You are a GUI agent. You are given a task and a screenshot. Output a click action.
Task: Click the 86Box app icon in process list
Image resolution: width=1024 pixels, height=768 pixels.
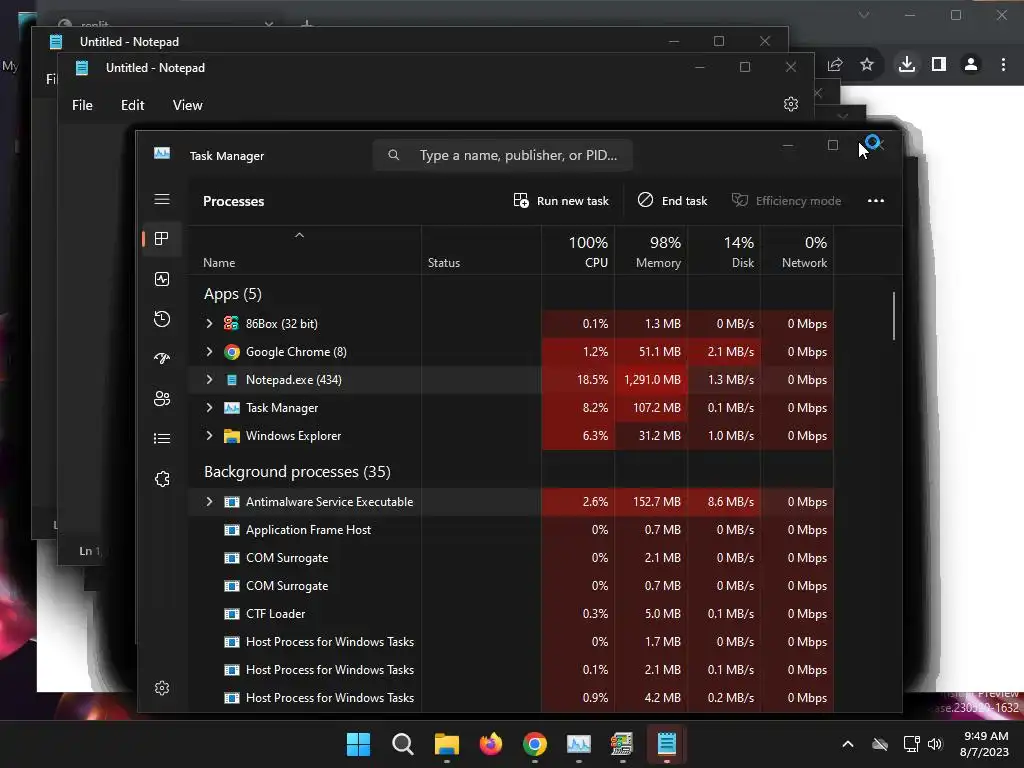pos(232,323)
